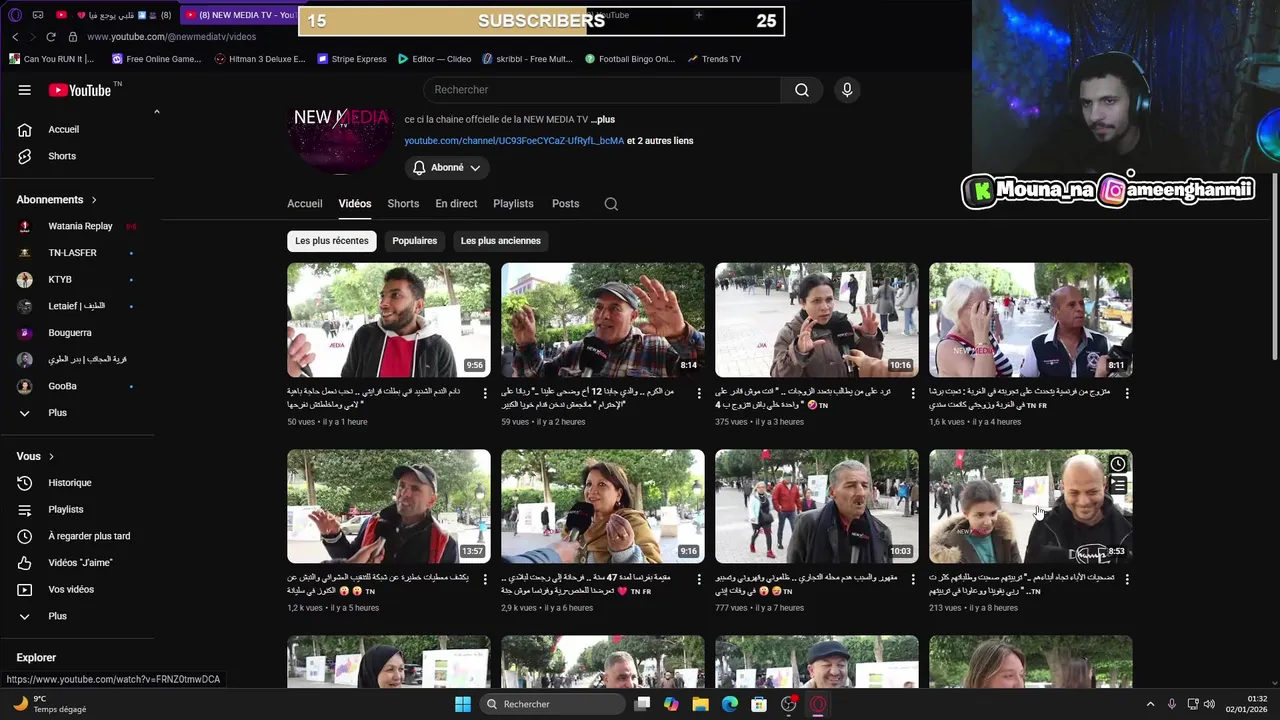Viewport: 1280px width, 720px height.
Task: Select the Les plus anciennes filter
Action: tap(500, 241)
